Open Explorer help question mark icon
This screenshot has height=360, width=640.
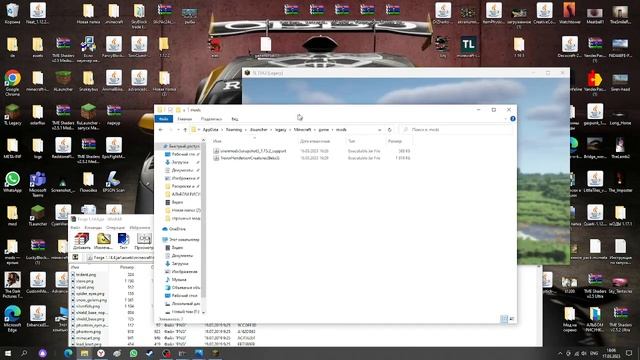coord(513,119)
